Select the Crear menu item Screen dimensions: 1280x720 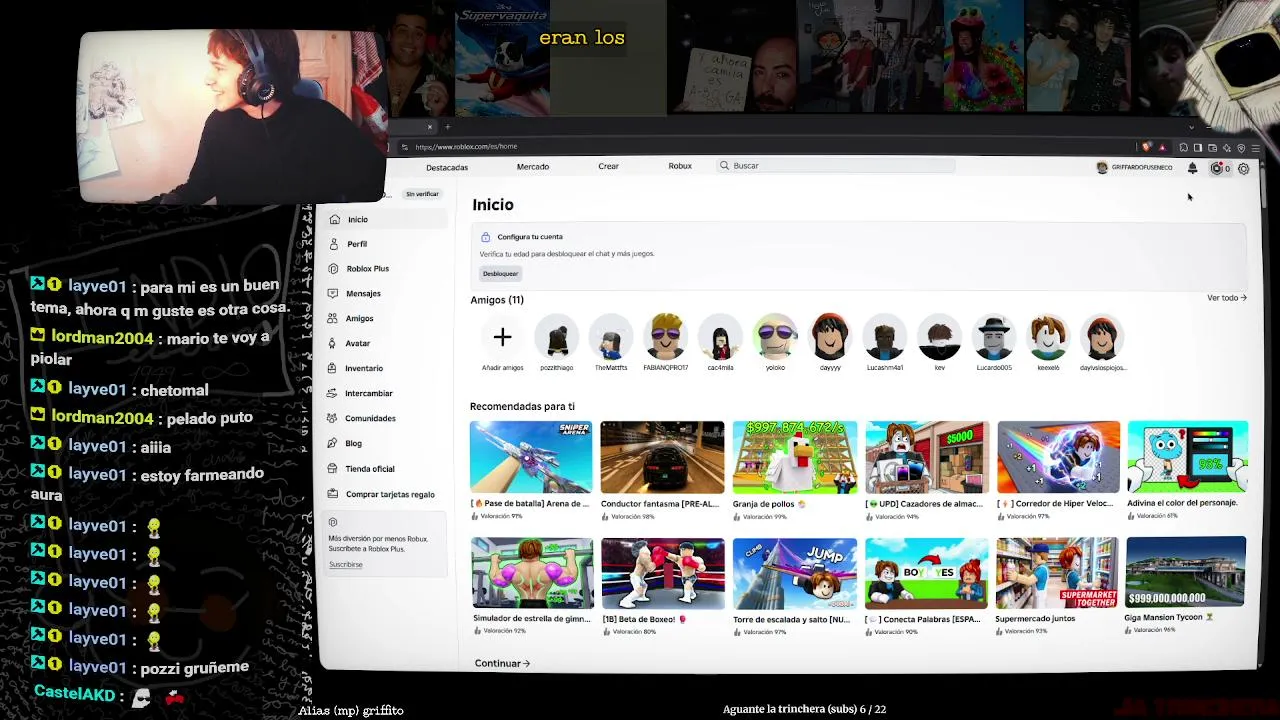608,166
